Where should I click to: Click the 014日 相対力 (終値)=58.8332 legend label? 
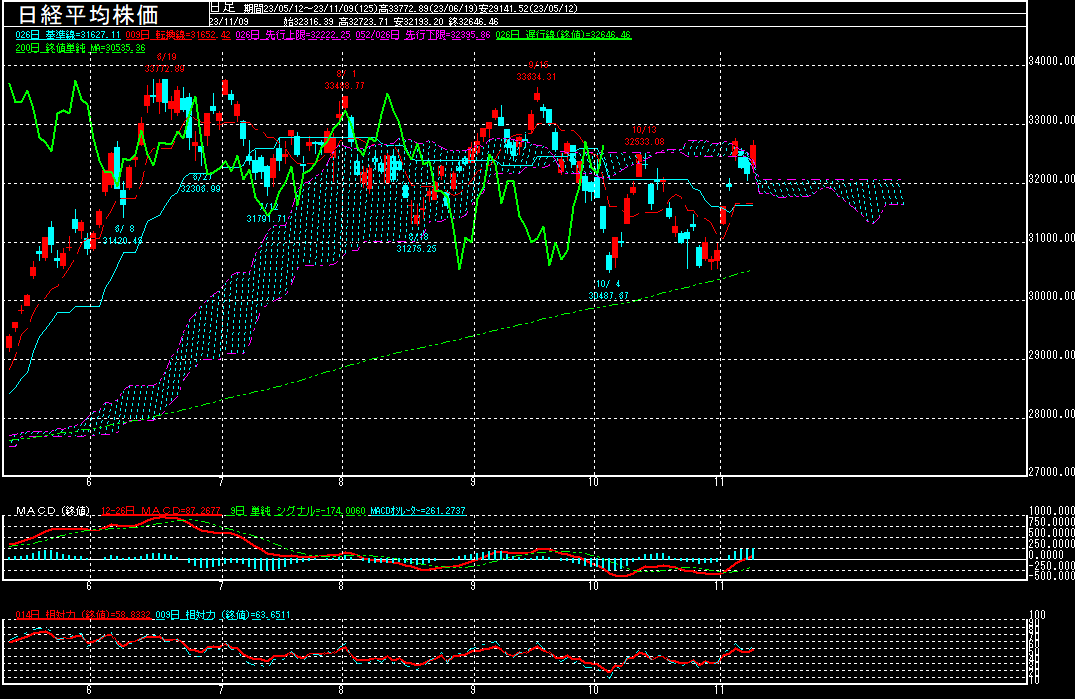[83, 615]
